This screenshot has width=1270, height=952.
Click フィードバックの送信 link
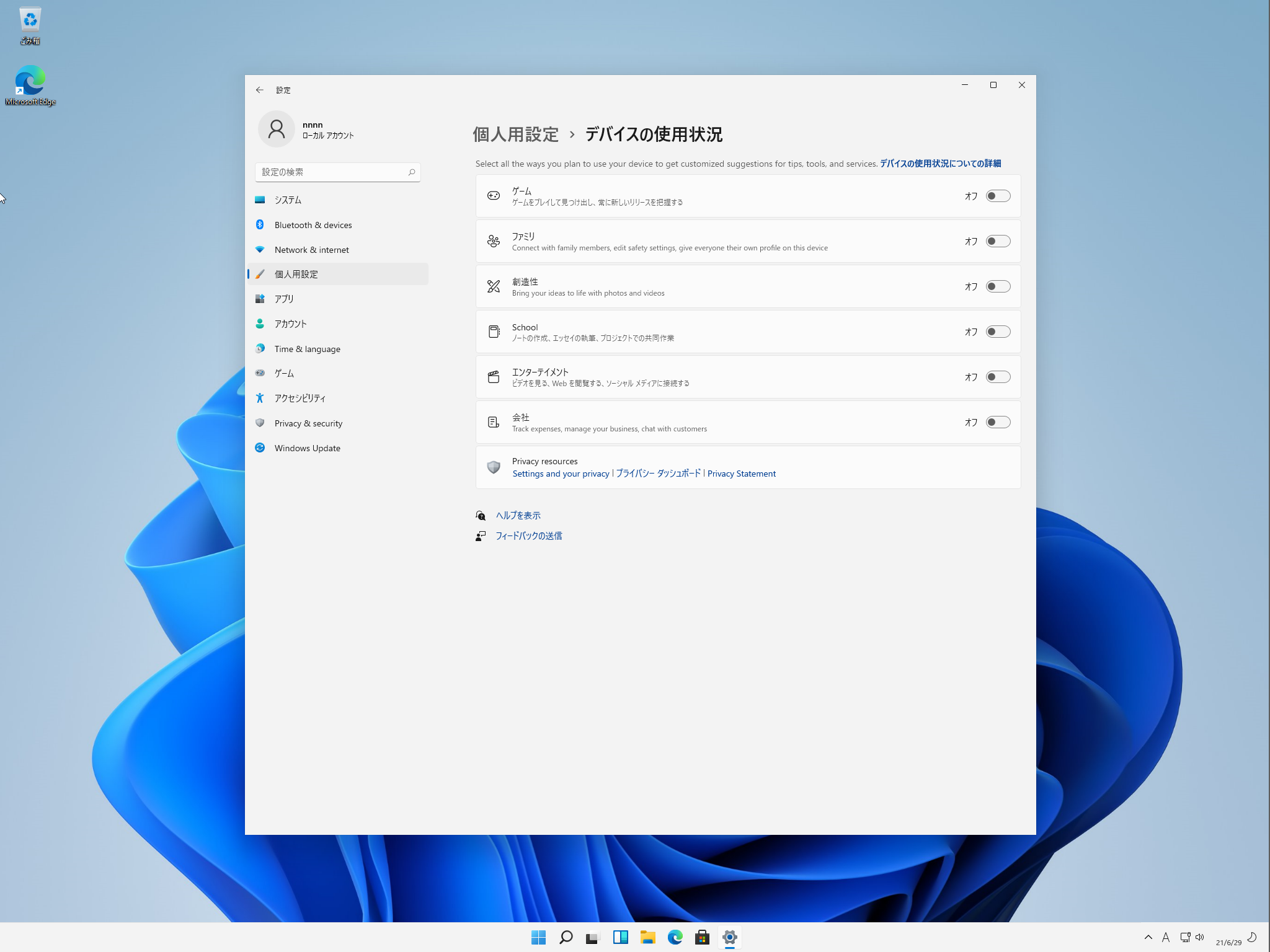[528, 535]
